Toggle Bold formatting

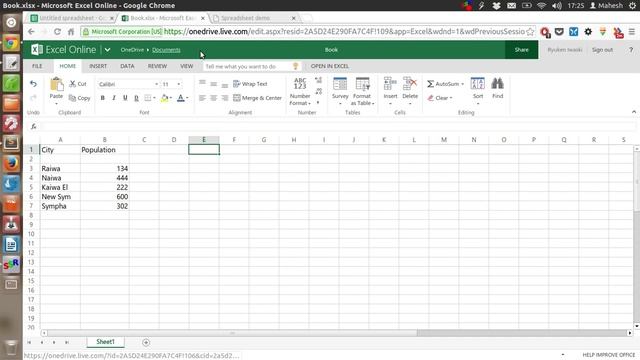102,98
